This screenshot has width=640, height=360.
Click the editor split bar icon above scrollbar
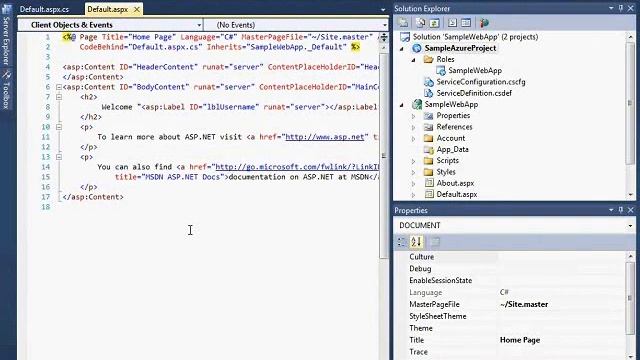tap(384, 38)
